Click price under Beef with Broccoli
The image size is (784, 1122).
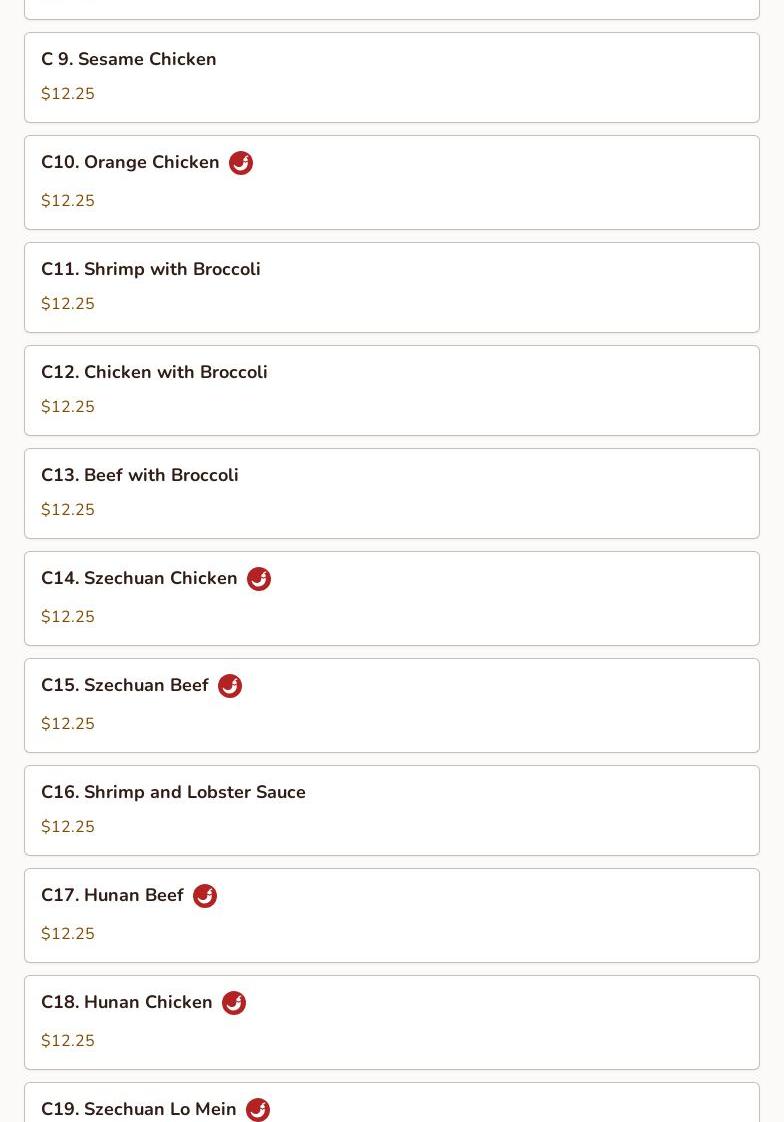[x=68, y=510]
